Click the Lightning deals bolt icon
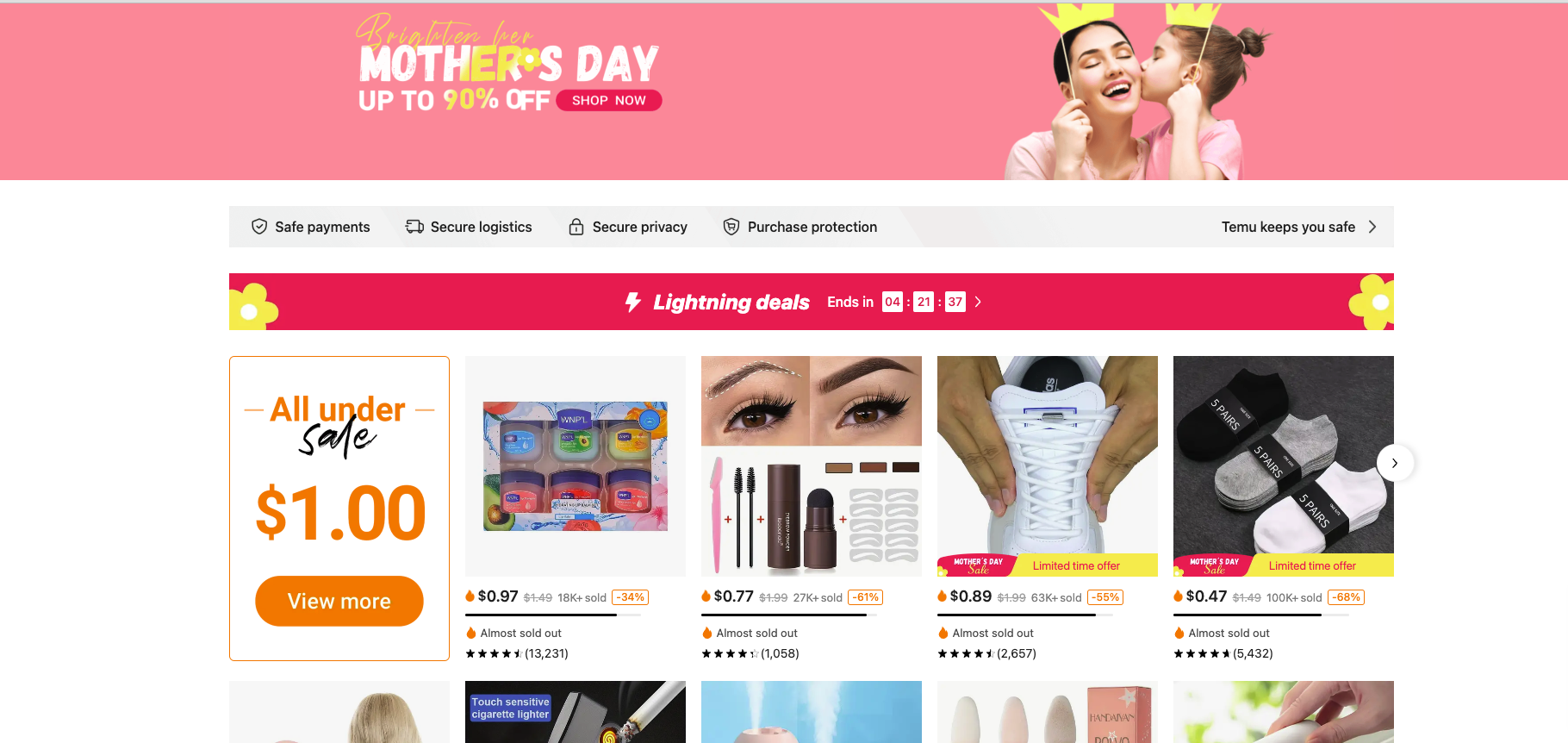The width and height of the screenshot is (1568, 743). [x=633, y=302]
